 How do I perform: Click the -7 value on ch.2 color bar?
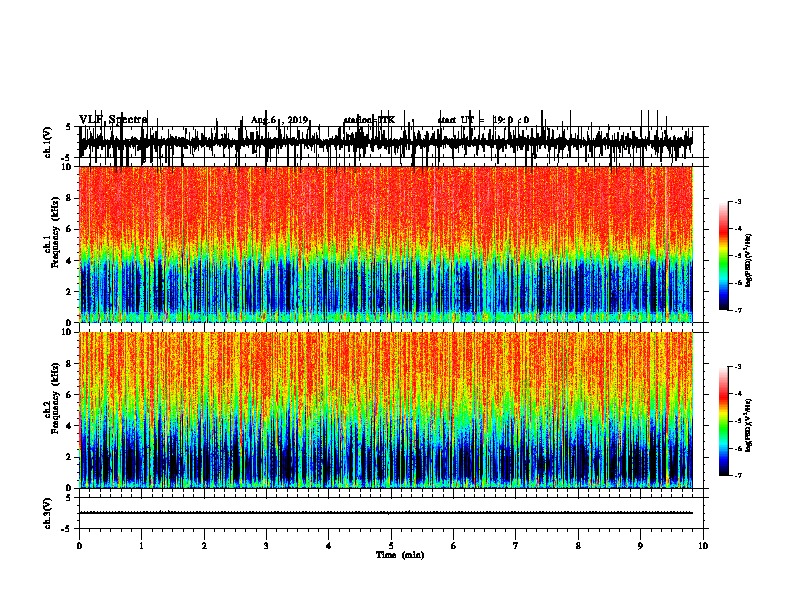point(737,475)
